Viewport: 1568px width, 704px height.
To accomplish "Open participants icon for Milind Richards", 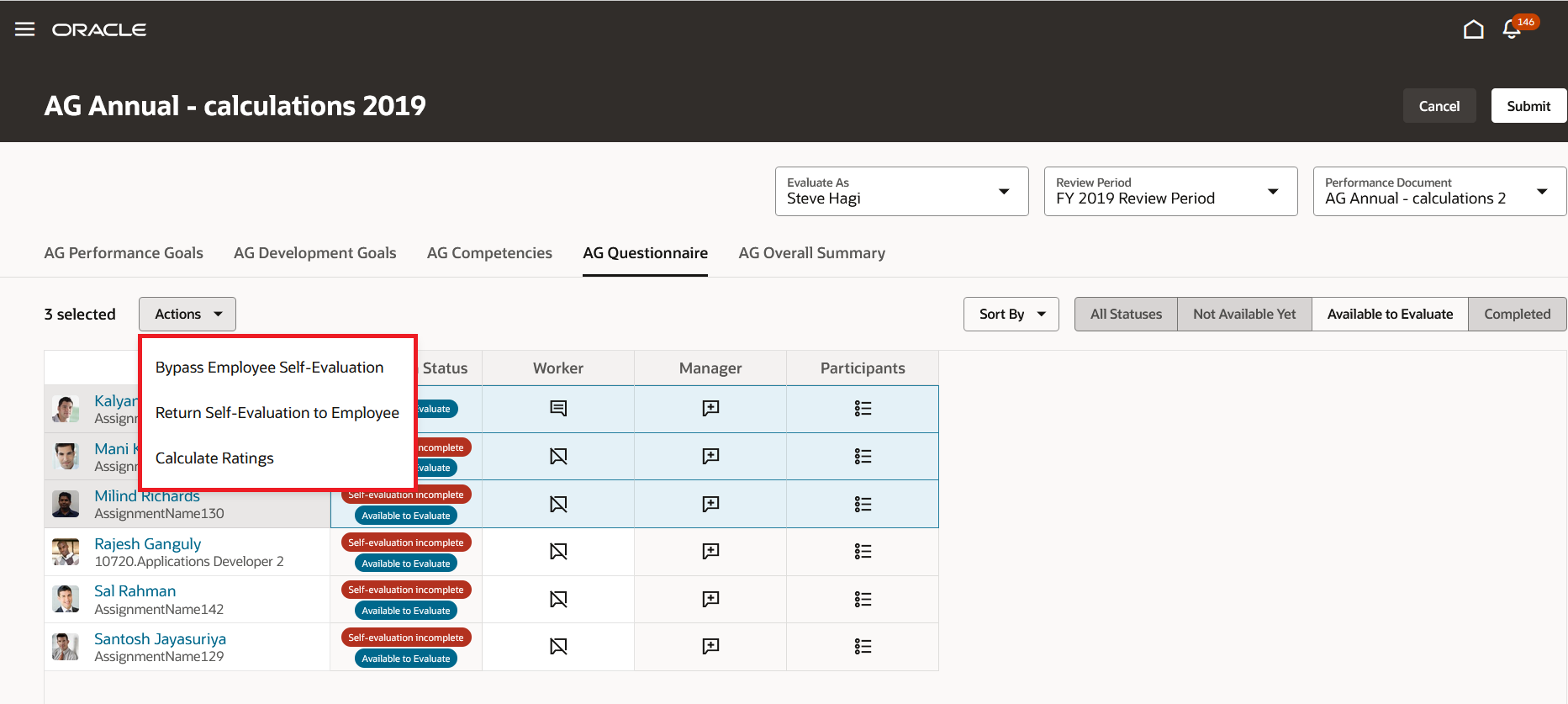I will (863, 504).
